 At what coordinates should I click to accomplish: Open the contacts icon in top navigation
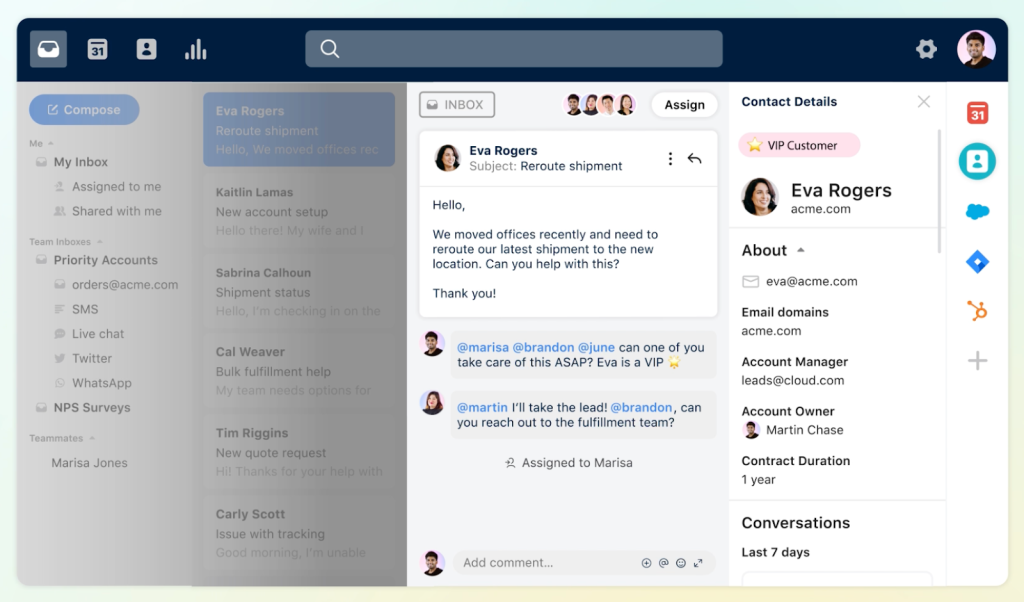(147, 49)
